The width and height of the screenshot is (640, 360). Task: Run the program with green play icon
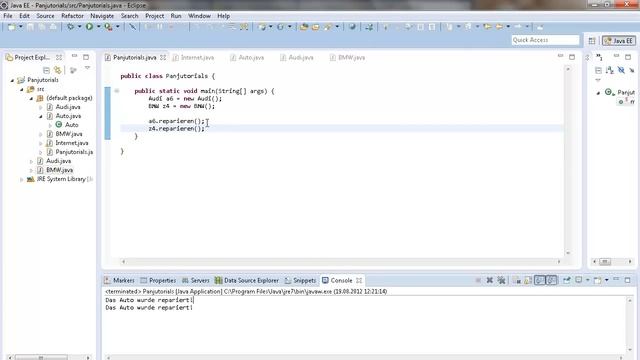pos(89,27)
